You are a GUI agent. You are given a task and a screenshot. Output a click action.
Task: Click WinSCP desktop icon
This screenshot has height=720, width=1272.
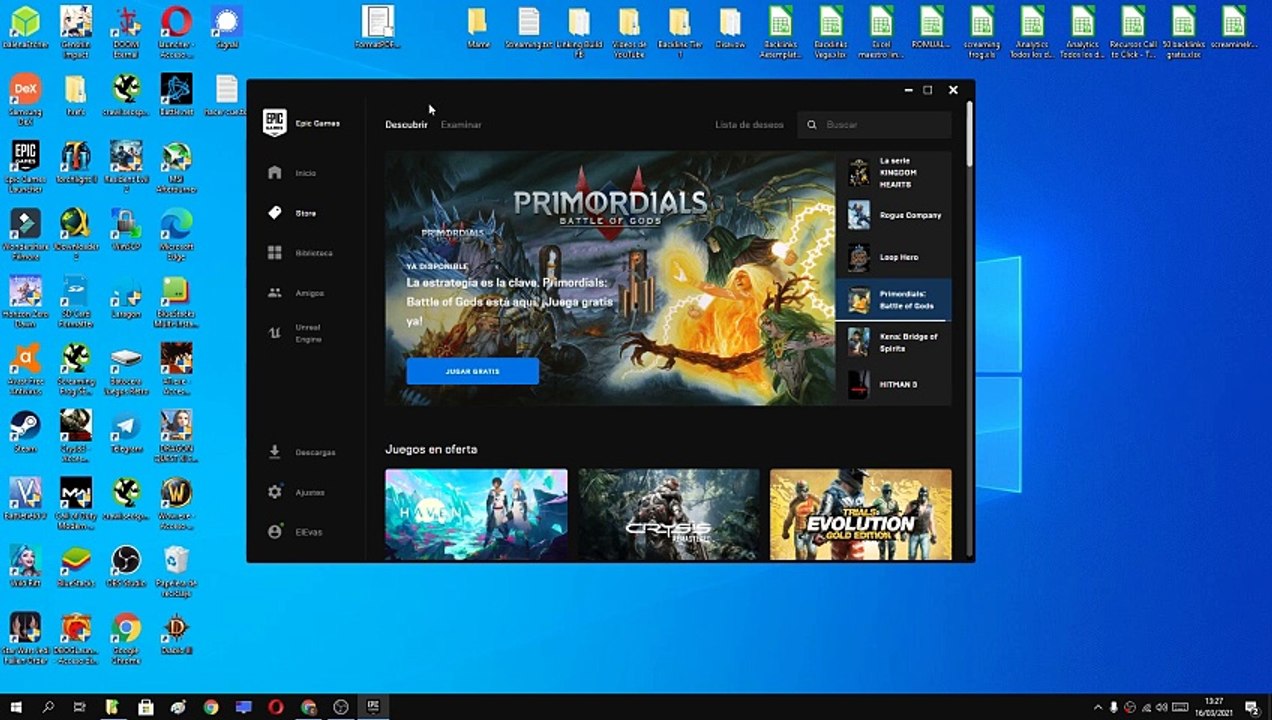(x=126, y=229)
